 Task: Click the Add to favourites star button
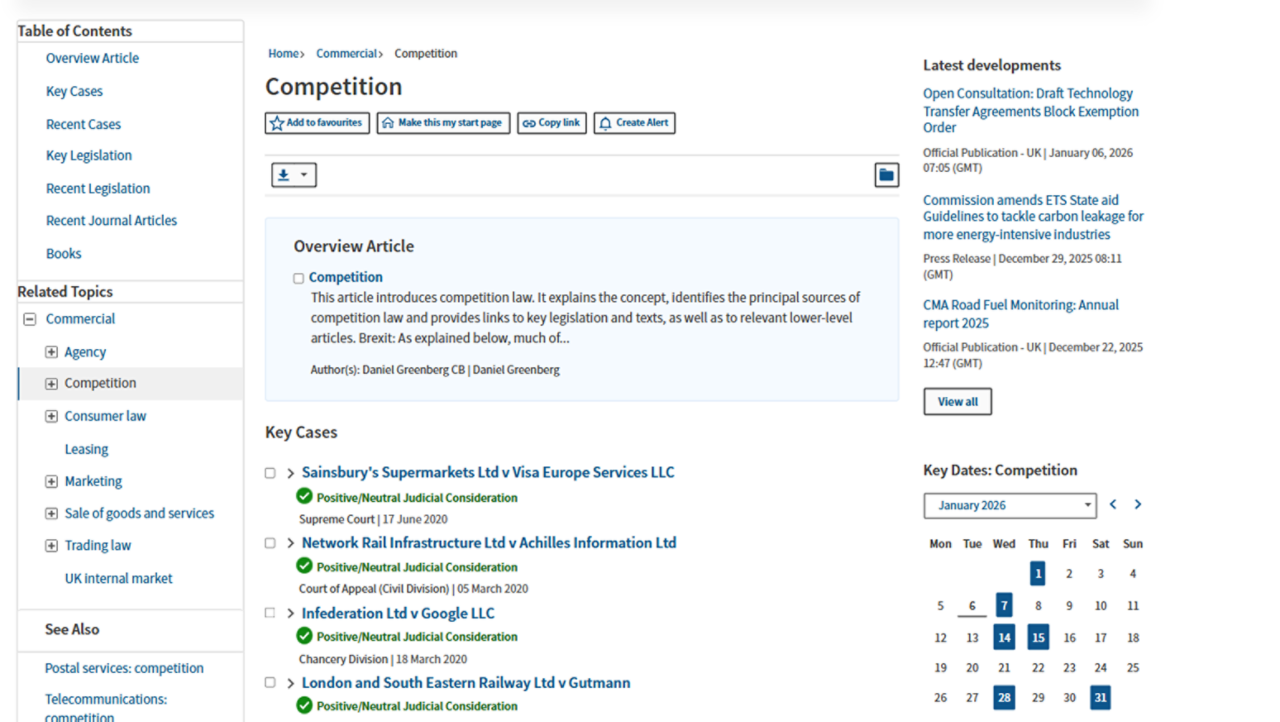(x=317, y=123)
